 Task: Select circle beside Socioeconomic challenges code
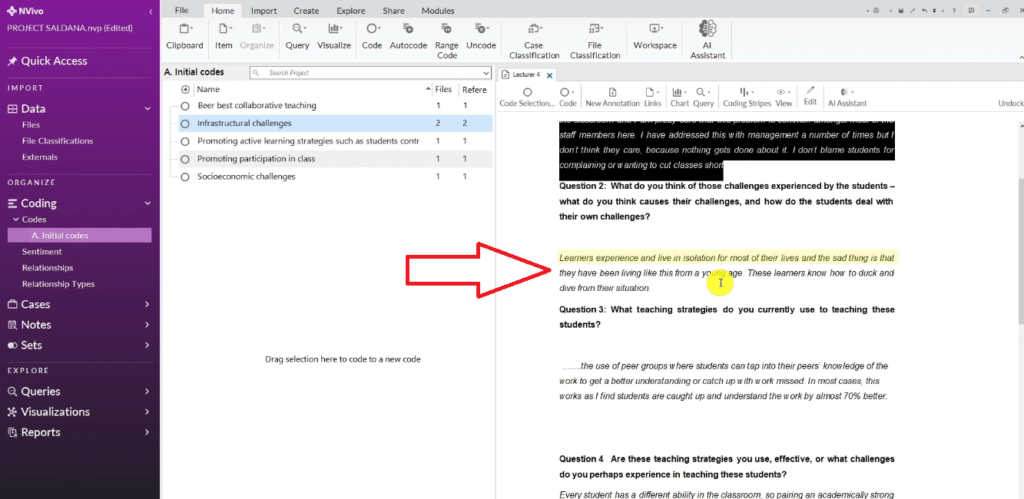coord(185,176)
